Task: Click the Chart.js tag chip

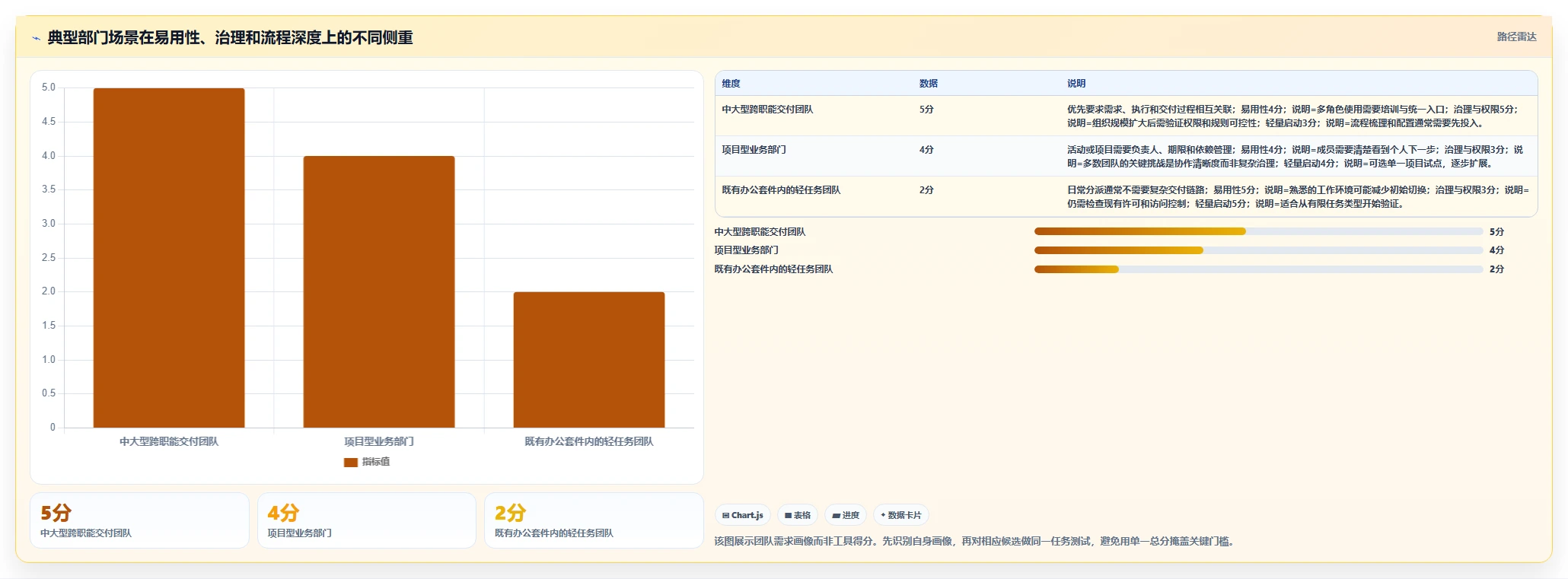Action: click(743, 515)
